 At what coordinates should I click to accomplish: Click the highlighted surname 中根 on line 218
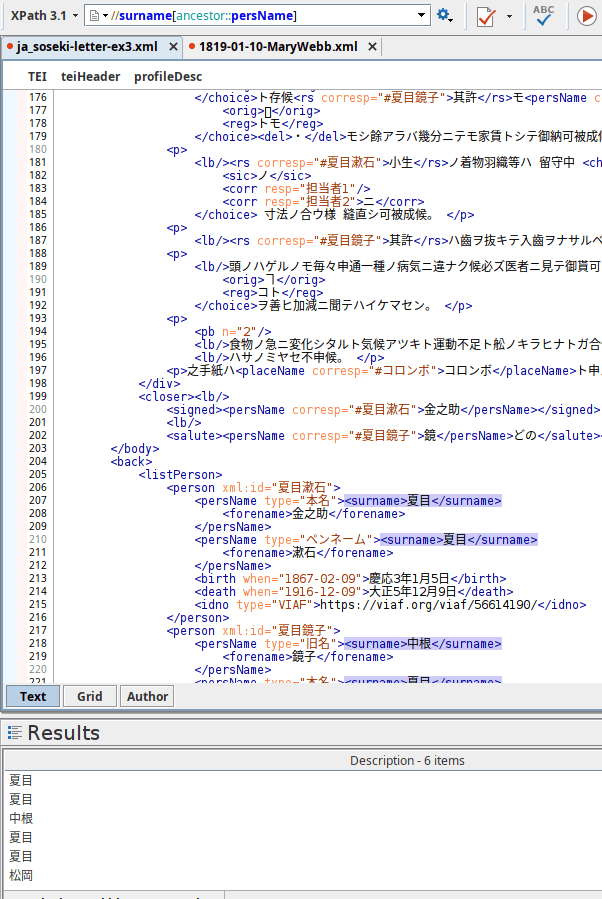[423, 644]
